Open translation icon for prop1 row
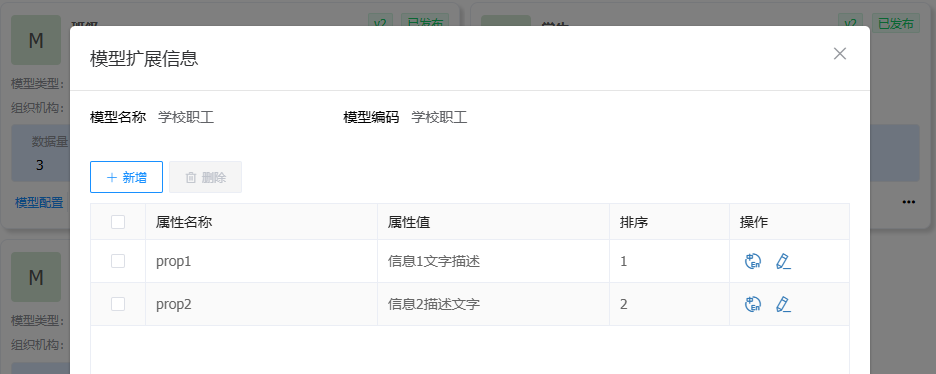936x374 pixels. [753, 261]
